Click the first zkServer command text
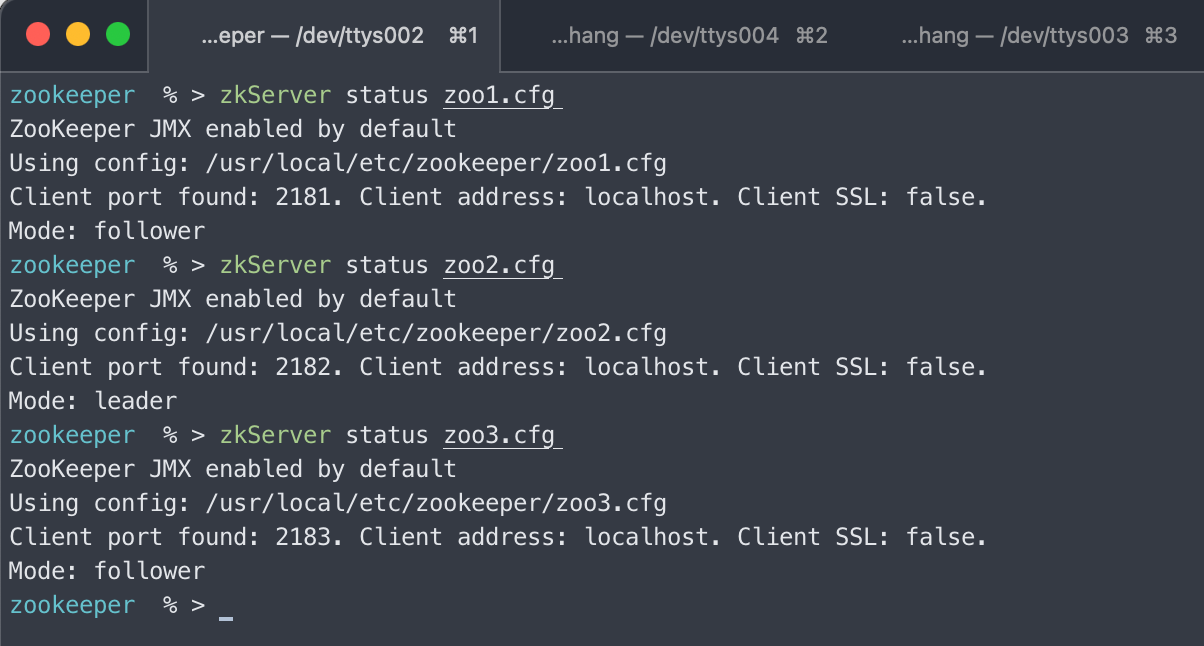The width and height of the screenshot is (1204, 646). pyautogui.click(x=275, y=96)
